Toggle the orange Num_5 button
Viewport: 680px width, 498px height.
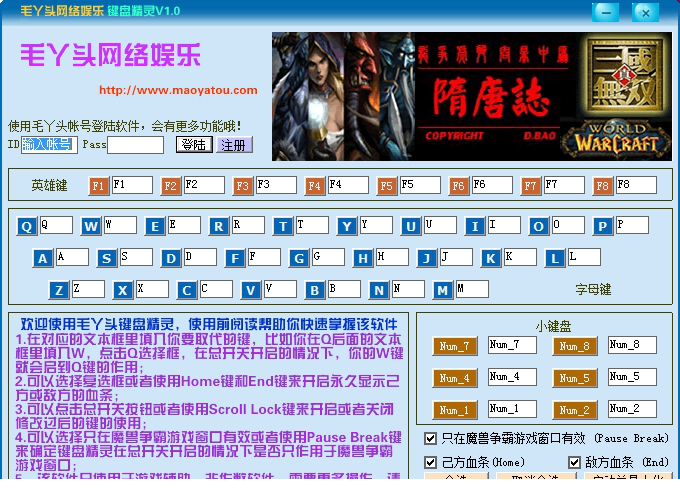pos(575,378)
